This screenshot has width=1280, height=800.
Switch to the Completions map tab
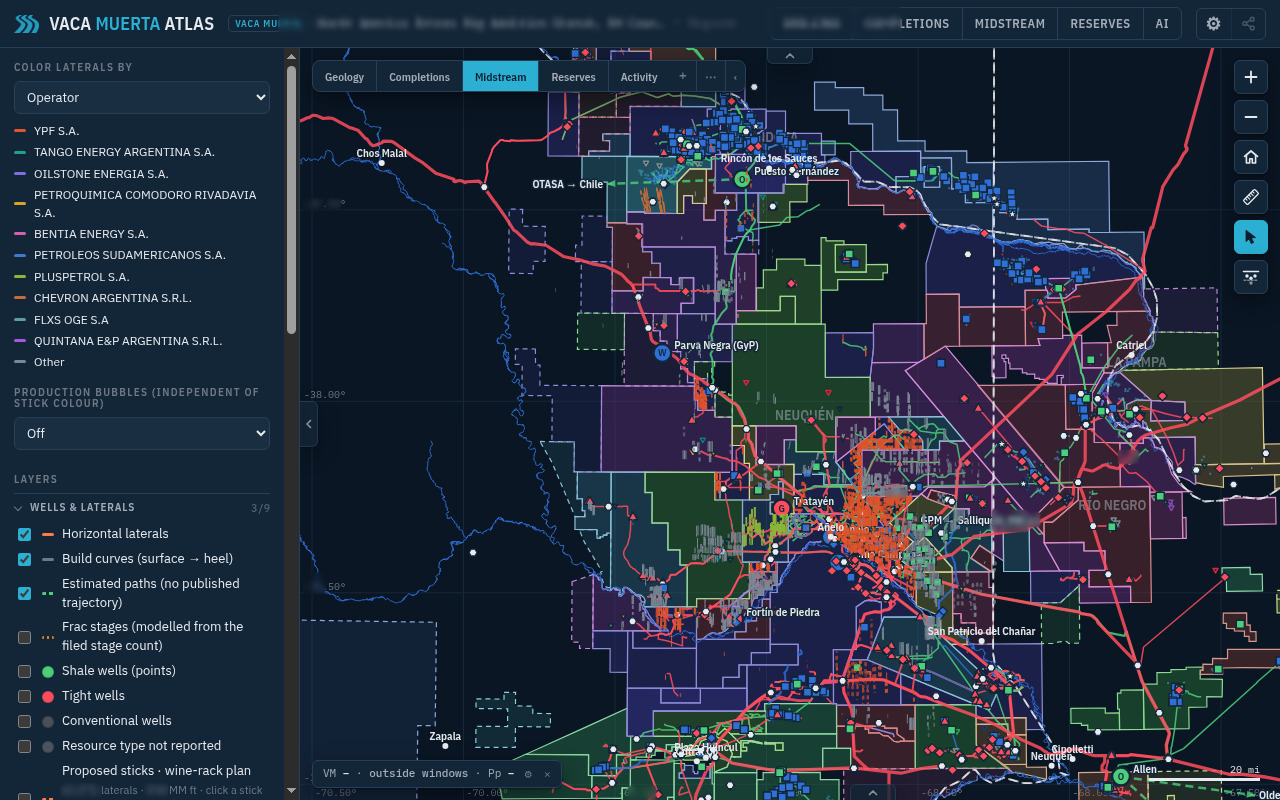point(420,77)
